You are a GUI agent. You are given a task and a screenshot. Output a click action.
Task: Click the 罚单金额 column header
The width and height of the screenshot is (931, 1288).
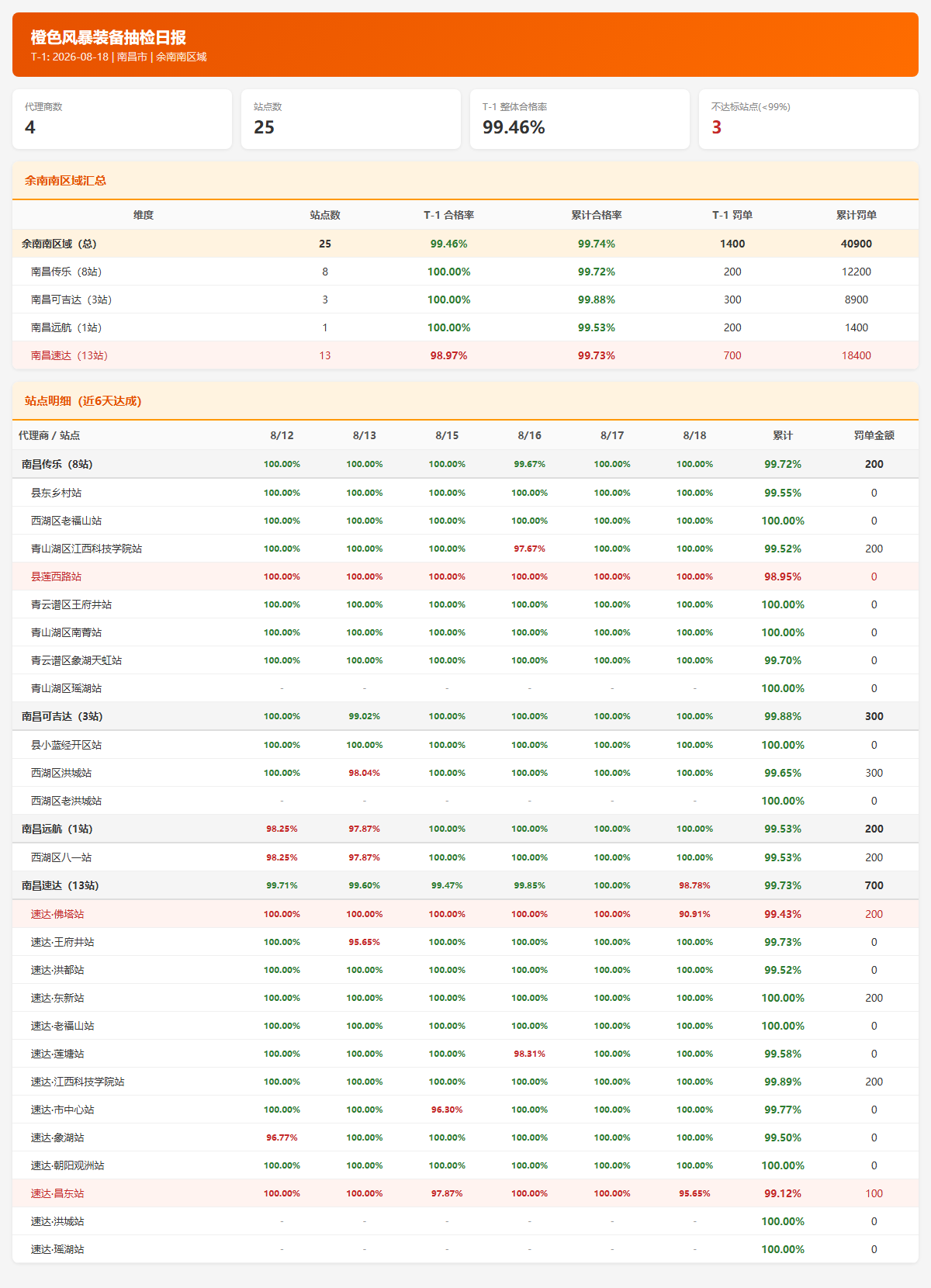[874, 435]
